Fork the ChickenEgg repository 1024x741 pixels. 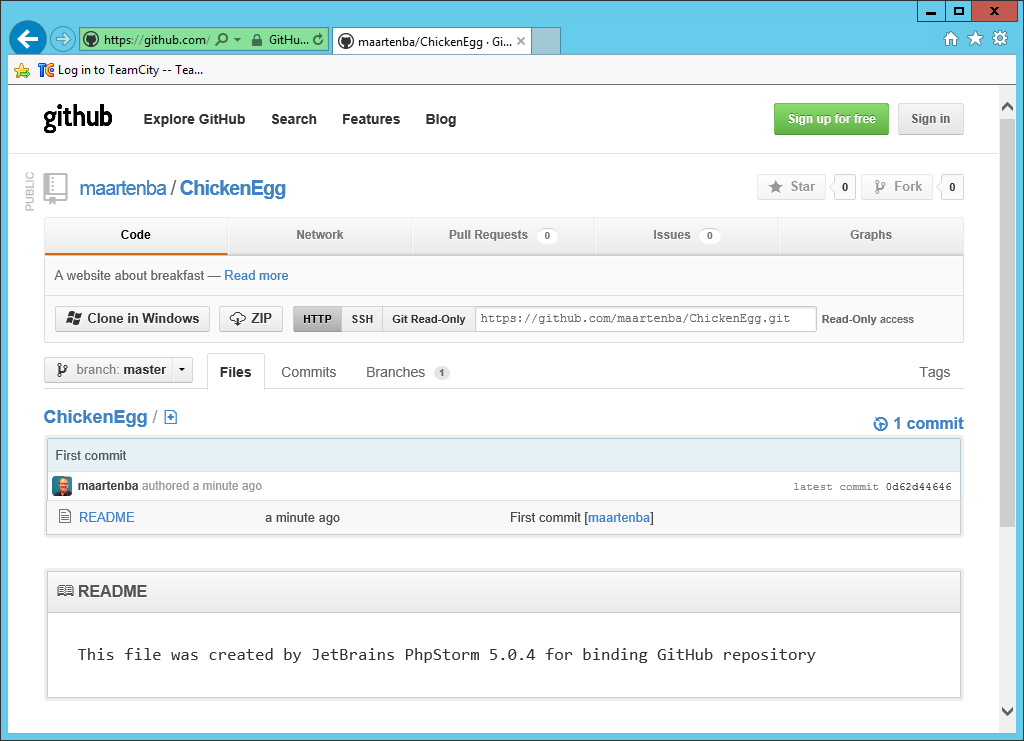pos(897,187)
